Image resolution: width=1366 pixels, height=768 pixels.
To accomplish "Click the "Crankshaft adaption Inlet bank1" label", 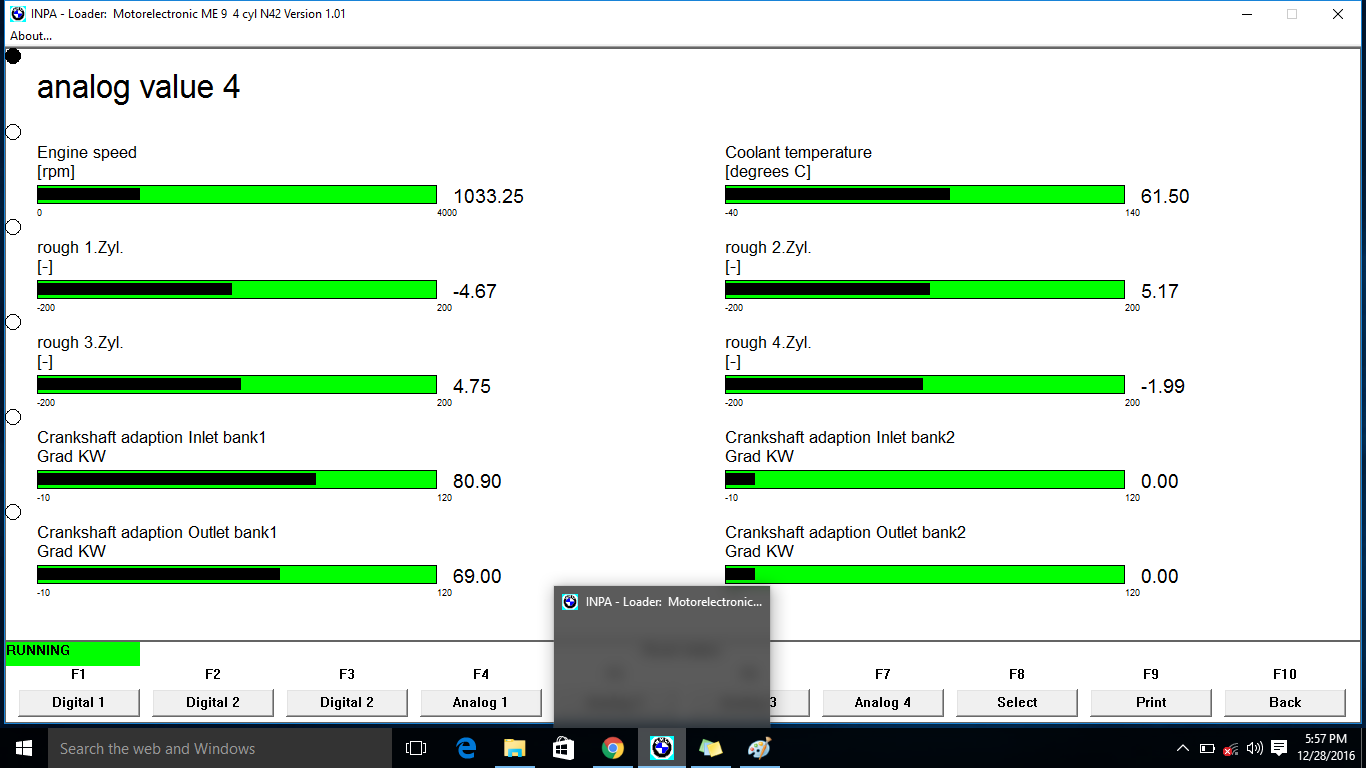I will click(x=152, y=438).
